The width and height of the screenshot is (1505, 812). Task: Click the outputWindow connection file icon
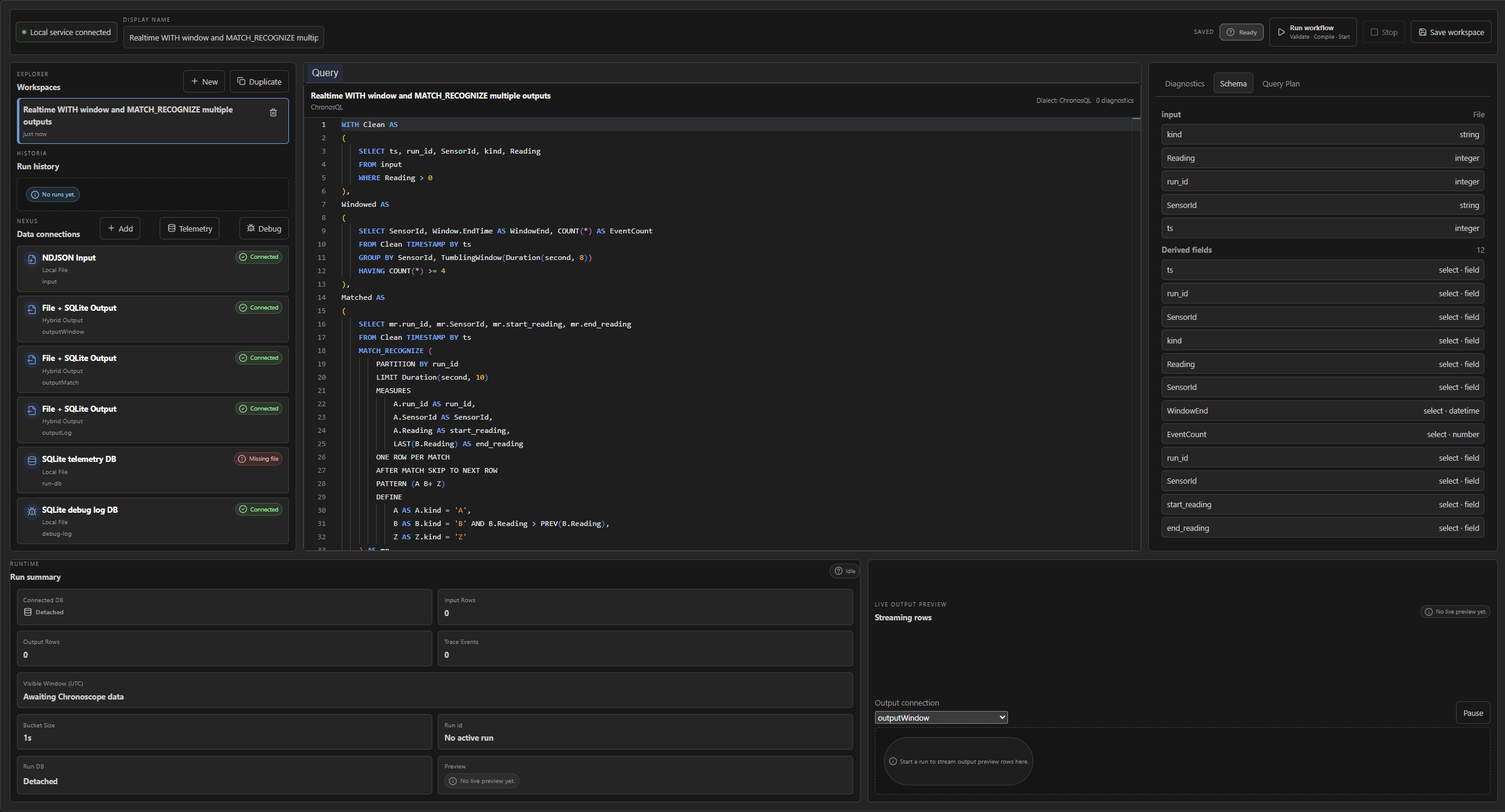pyautogui.click(x=31, y=310)
